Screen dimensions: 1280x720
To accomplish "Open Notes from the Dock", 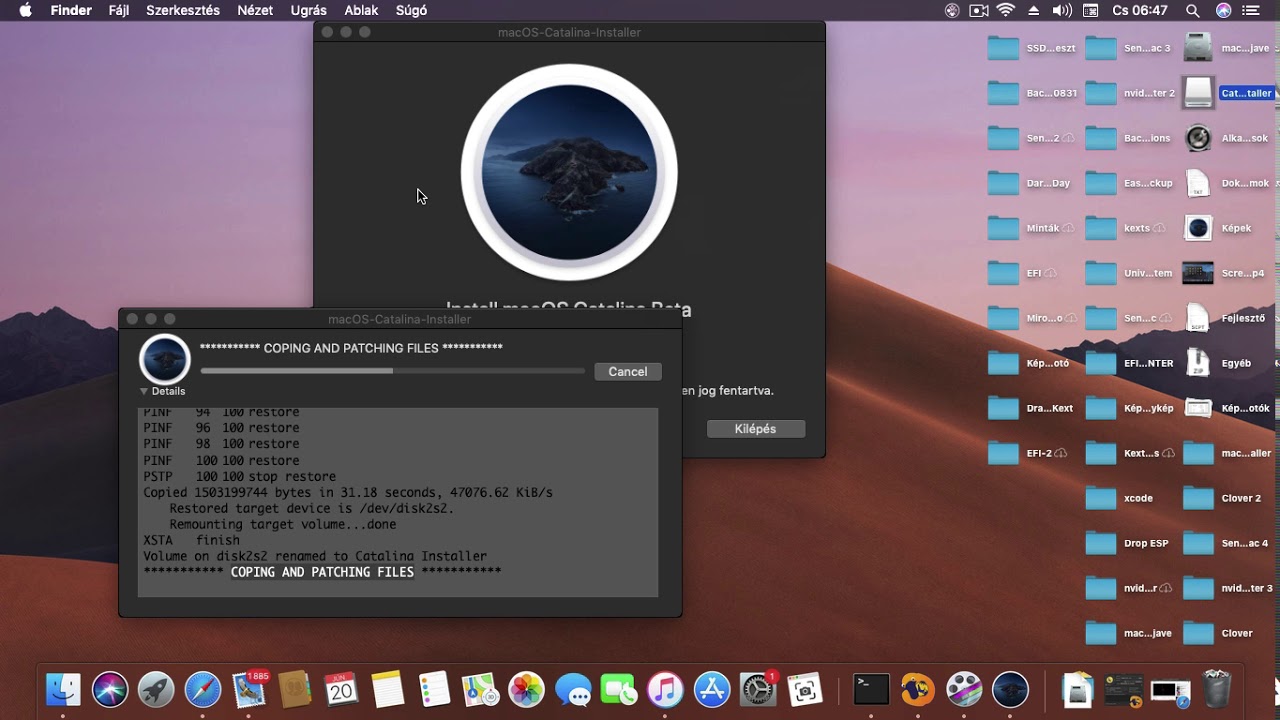I will (388, 689).
